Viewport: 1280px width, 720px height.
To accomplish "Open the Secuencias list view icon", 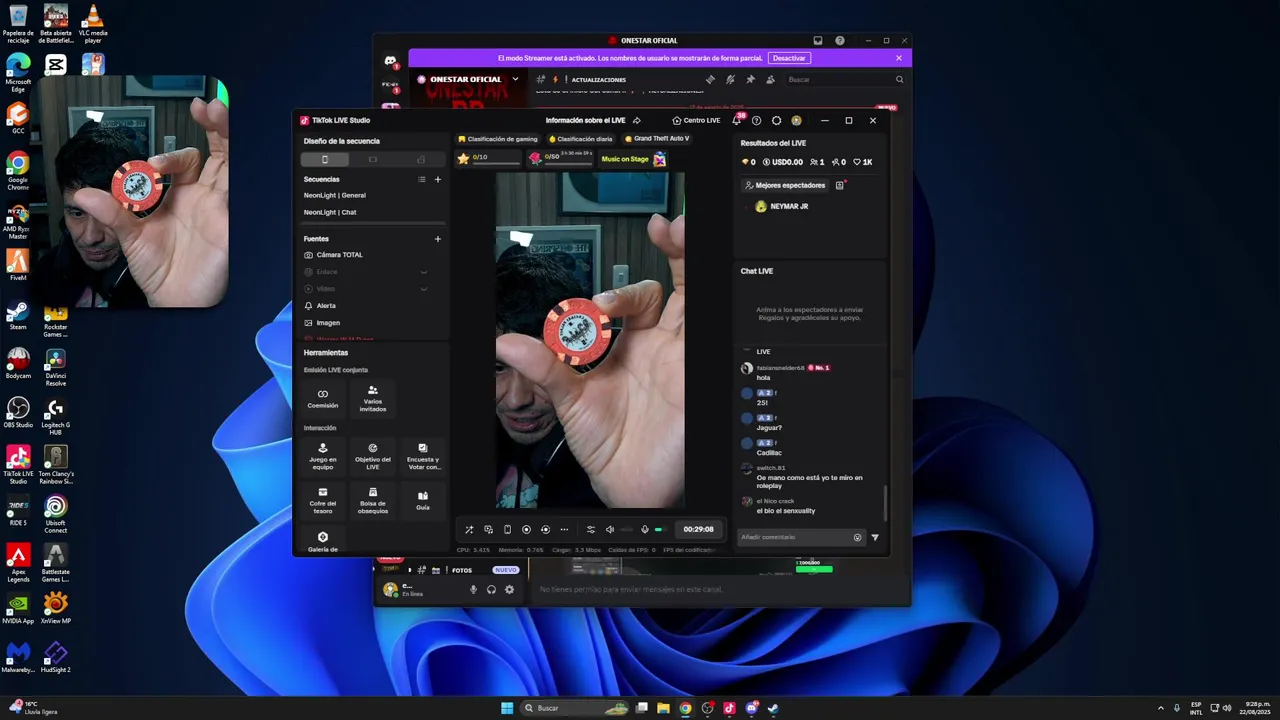I will click(422, 179).
